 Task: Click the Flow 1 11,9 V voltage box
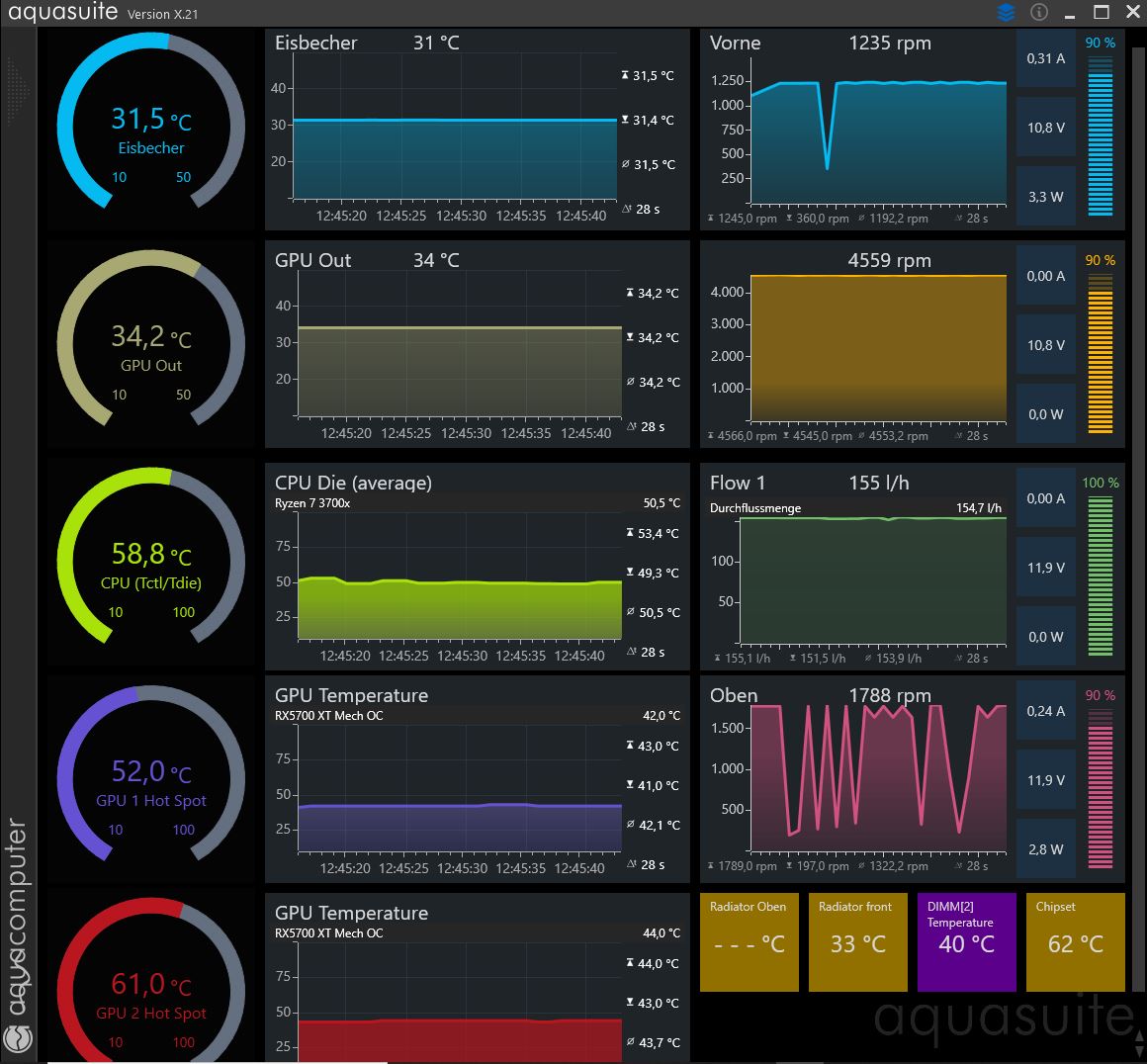(x=1046, y=568)
